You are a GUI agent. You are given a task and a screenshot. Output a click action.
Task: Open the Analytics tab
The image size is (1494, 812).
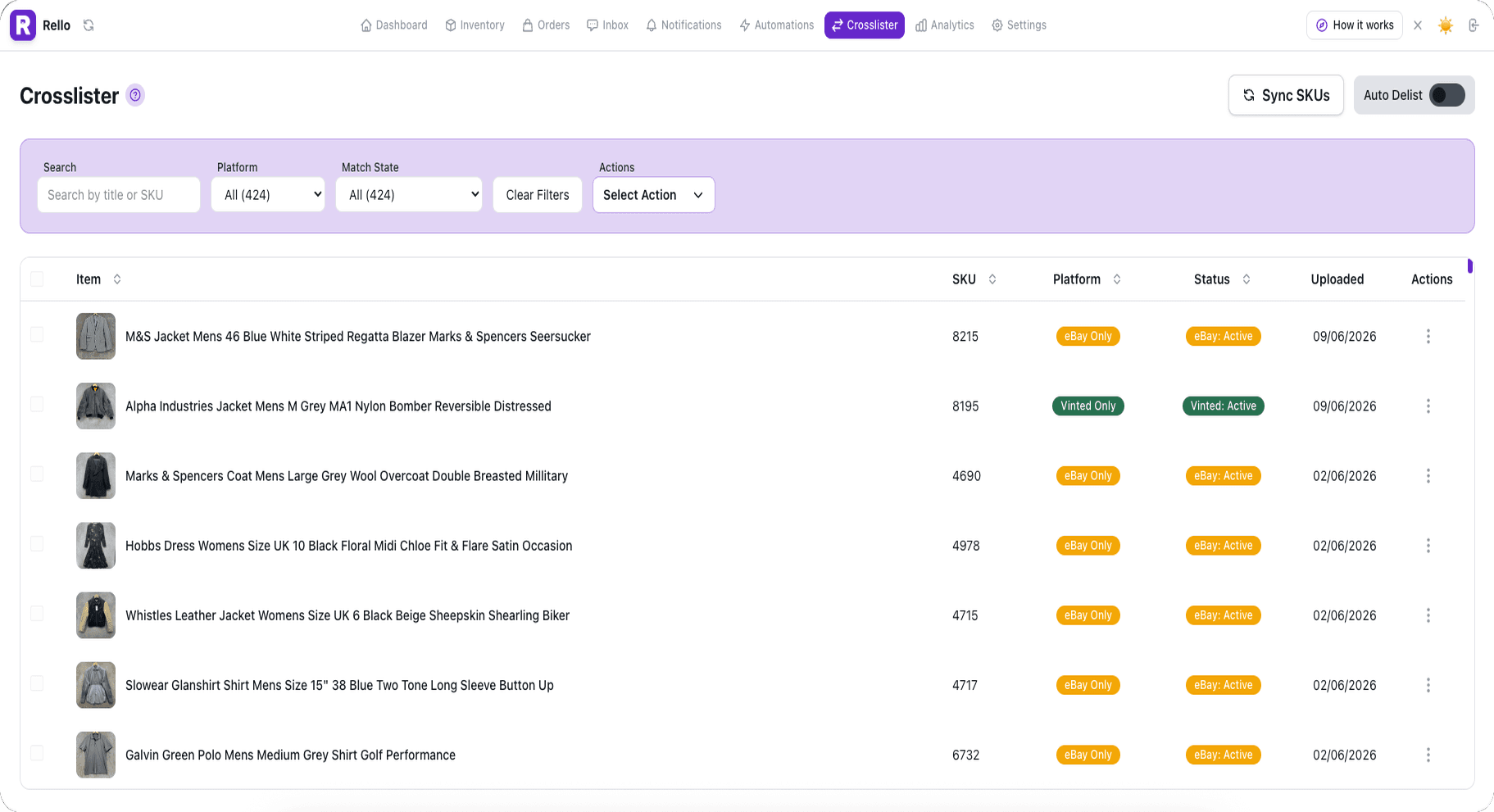pos(945,25)
